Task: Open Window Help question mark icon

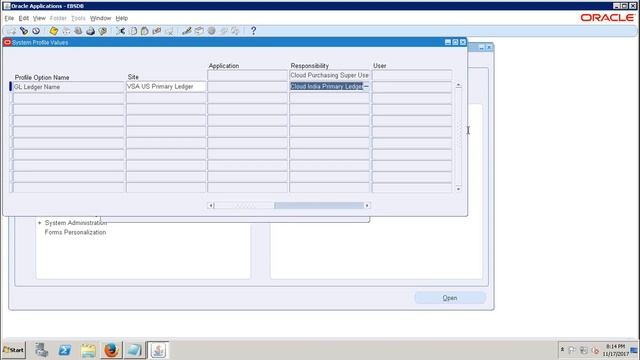Action: (x=253, y=31)
